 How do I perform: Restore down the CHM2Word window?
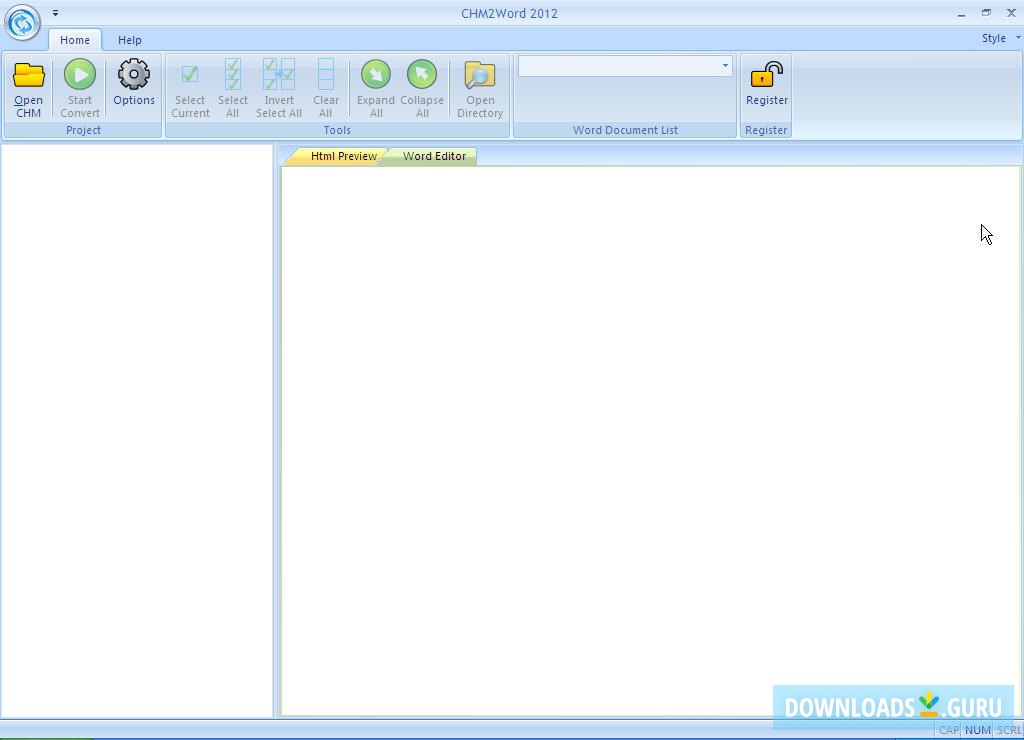coord(986,12)
